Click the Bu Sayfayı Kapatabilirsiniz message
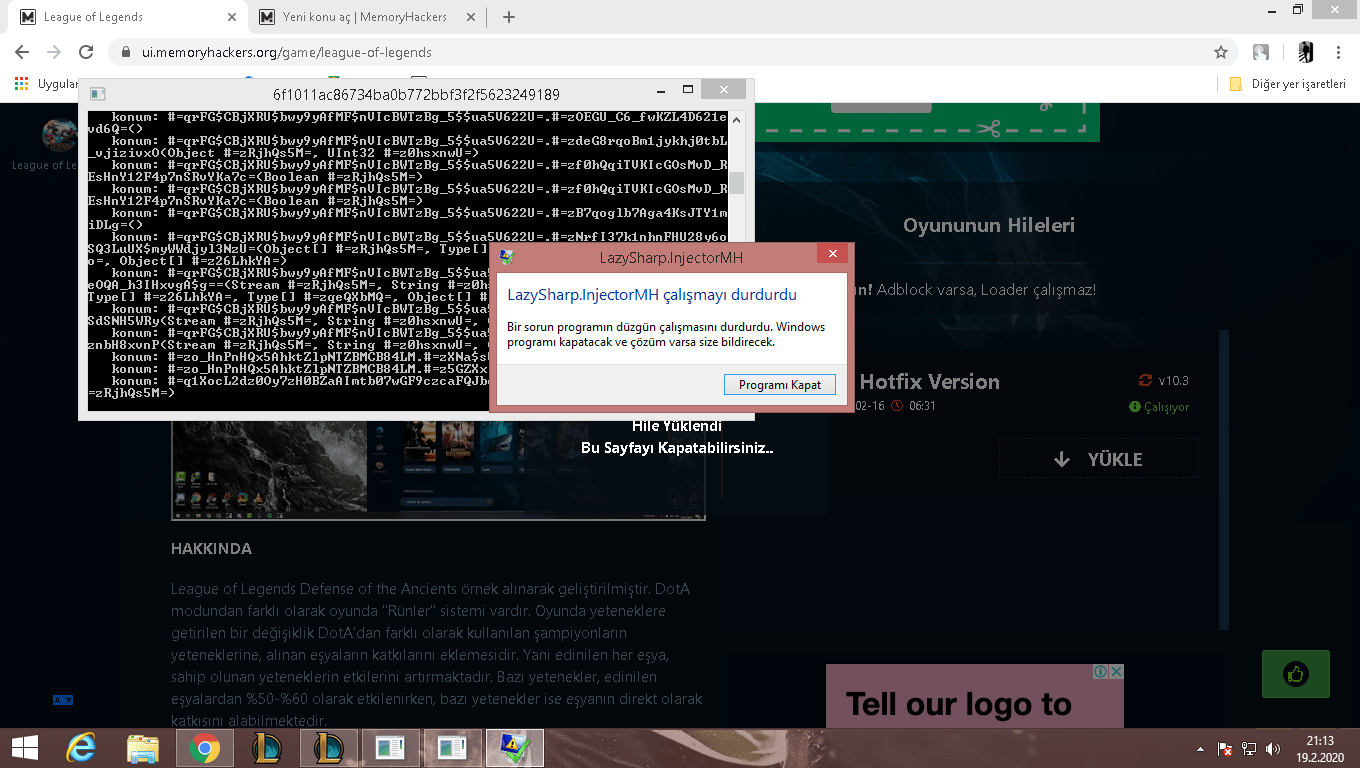1360x768 pixels. click(x=677, y=448)
